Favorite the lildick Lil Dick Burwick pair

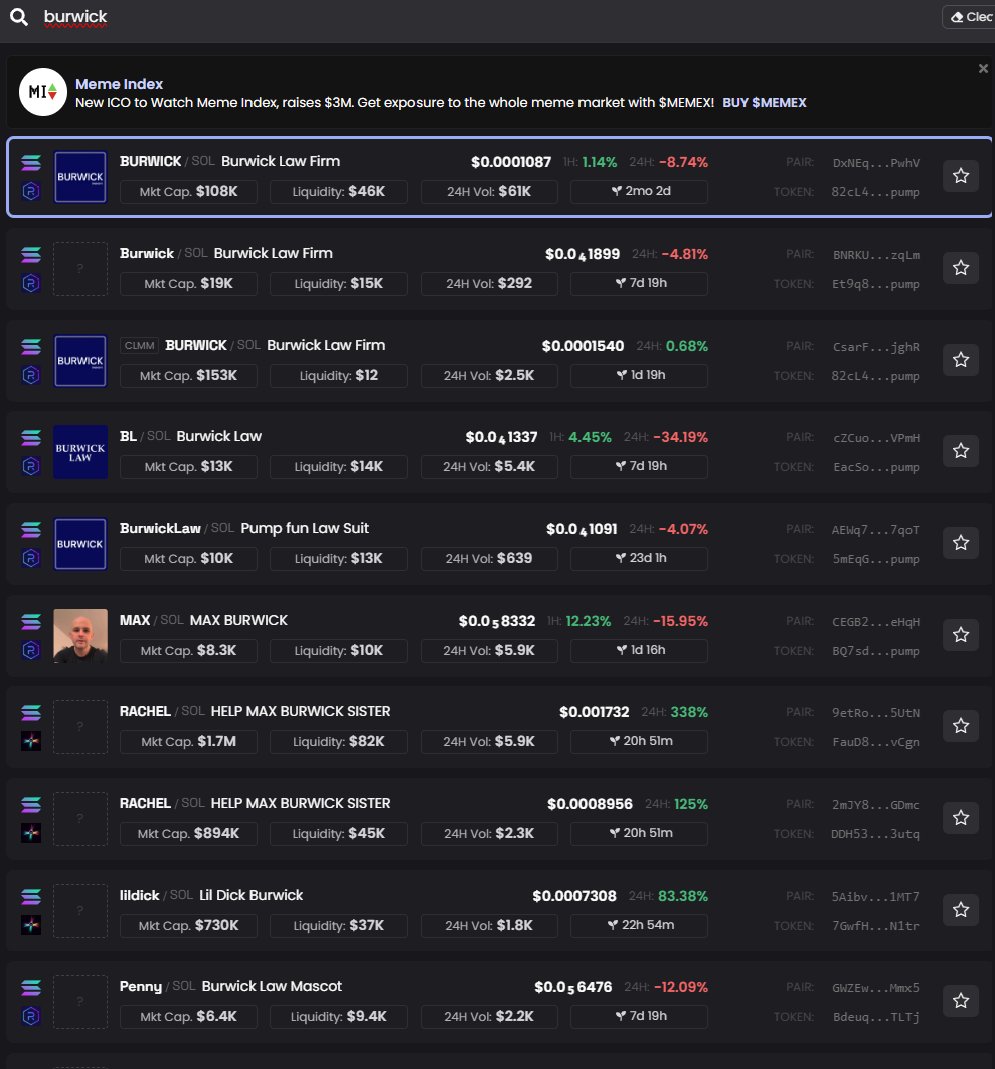coord(961,909)
